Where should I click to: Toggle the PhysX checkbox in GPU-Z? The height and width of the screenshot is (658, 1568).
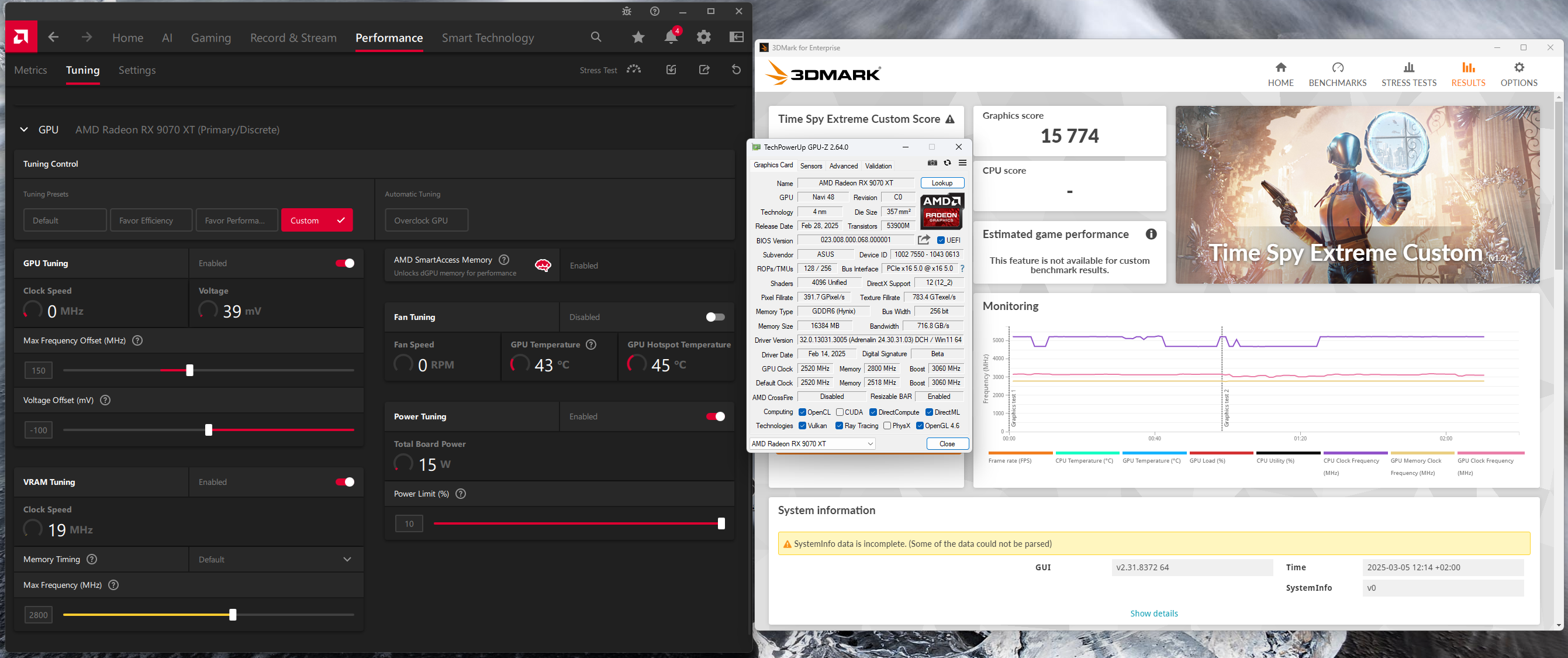click(x=887, y=425)
